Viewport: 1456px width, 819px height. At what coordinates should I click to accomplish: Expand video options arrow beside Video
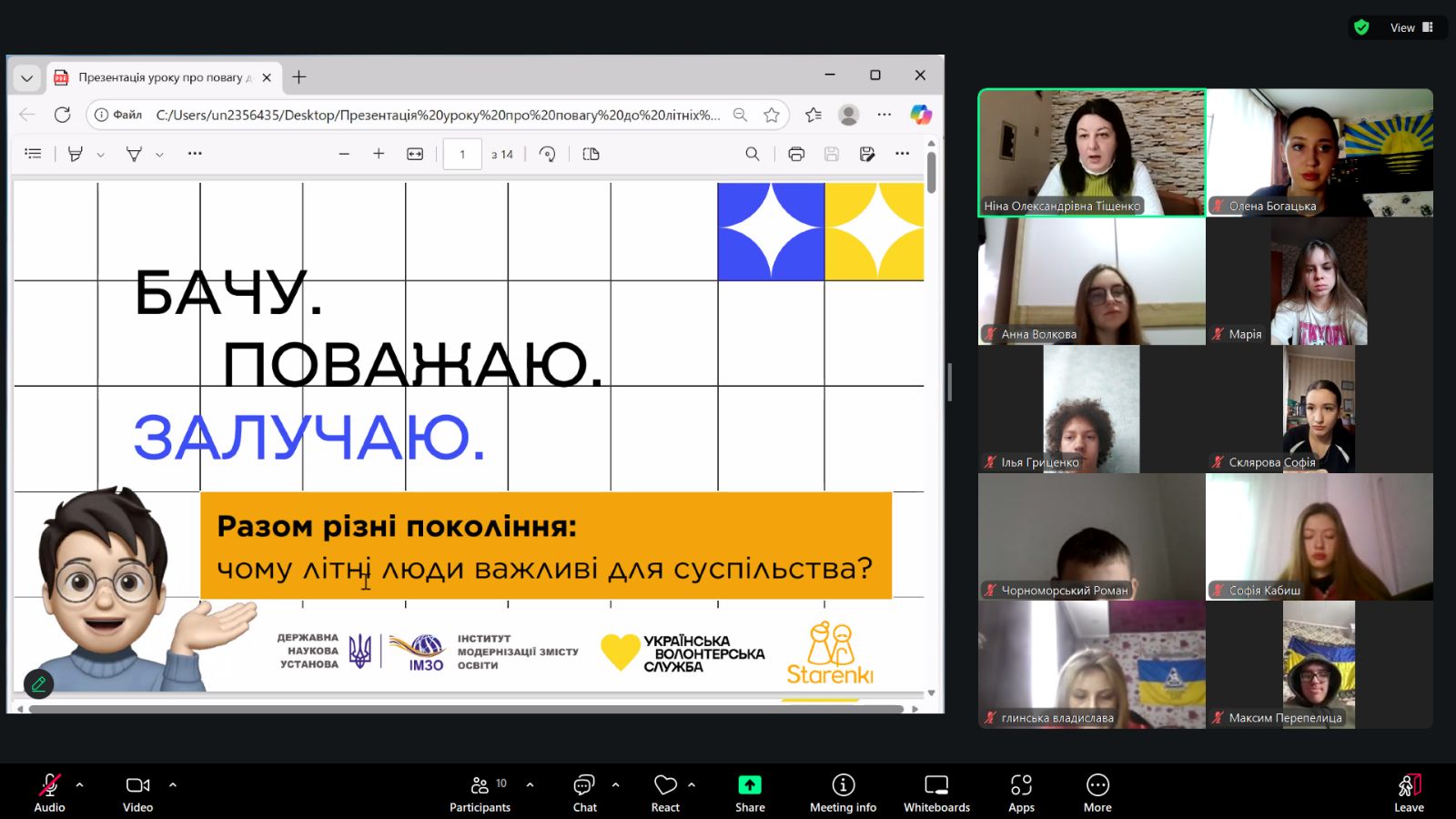click(173, 784)
